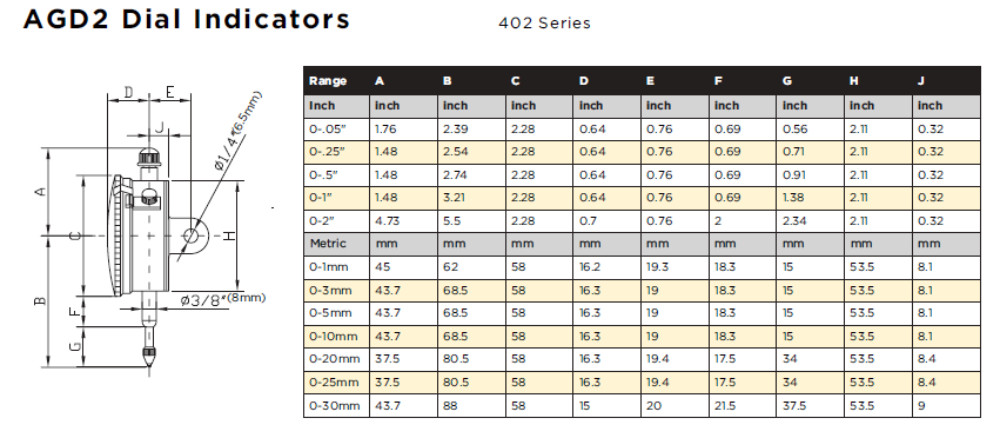Click the Range column header
Viewport: 1000px width, 438px height.
point(328,81)
